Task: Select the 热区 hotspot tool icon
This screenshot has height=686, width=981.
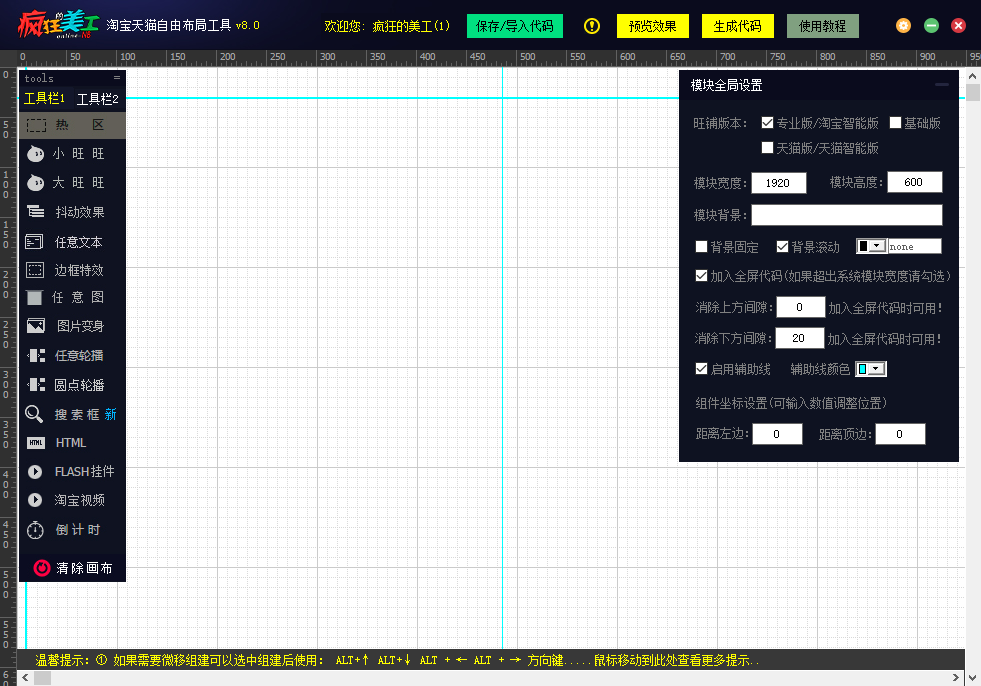Action: click(x=36, y=125)
